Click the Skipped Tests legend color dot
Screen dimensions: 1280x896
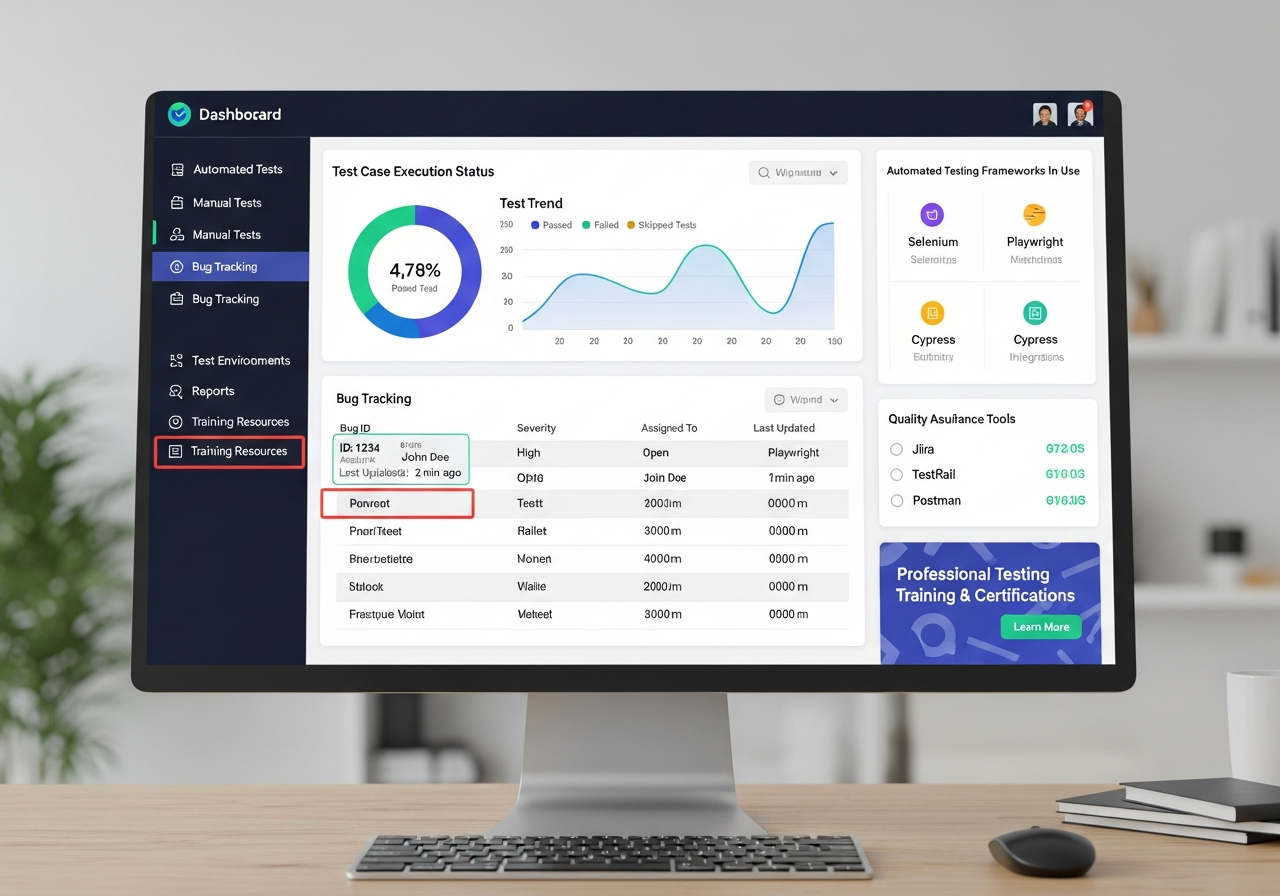[x=631, y=226]
